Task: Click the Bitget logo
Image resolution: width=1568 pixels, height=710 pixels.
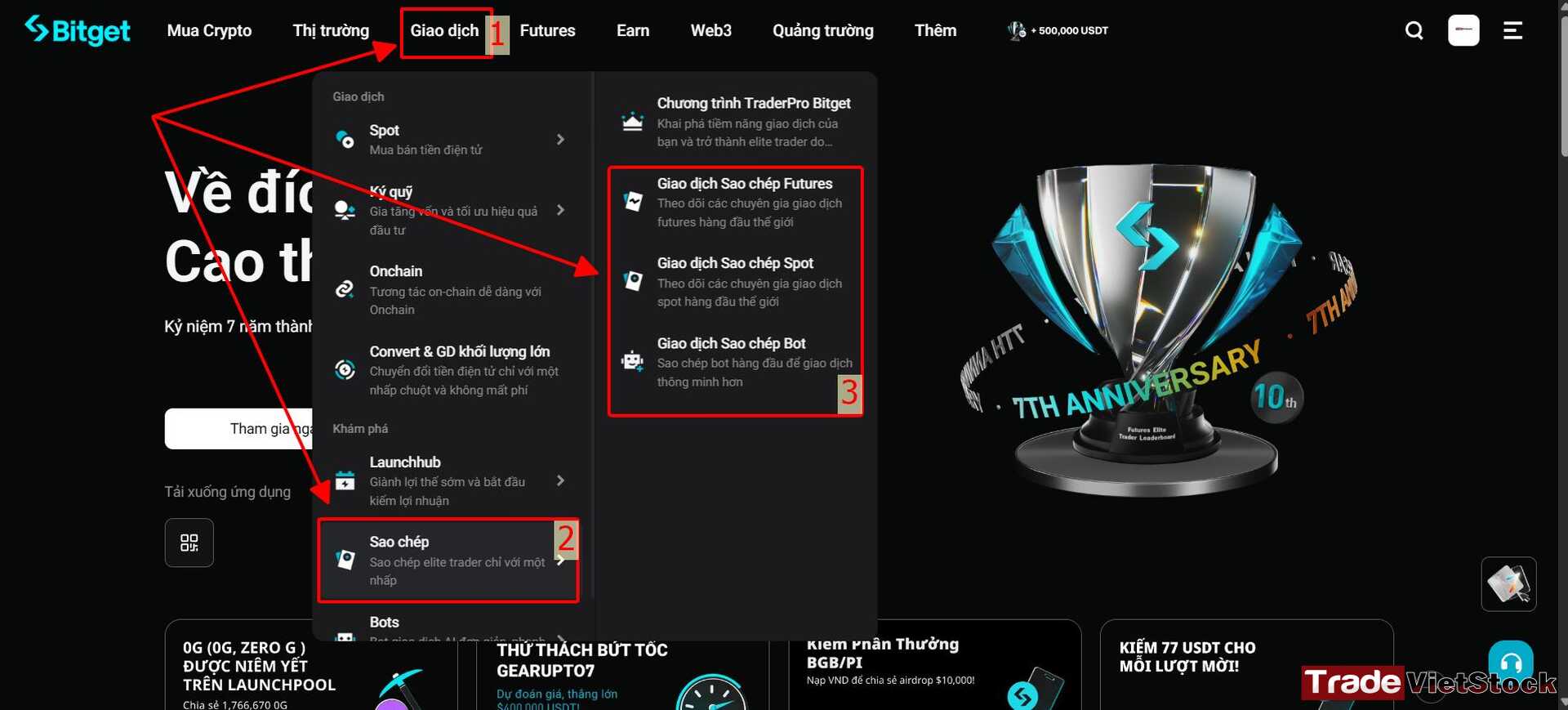Action: 77,30
